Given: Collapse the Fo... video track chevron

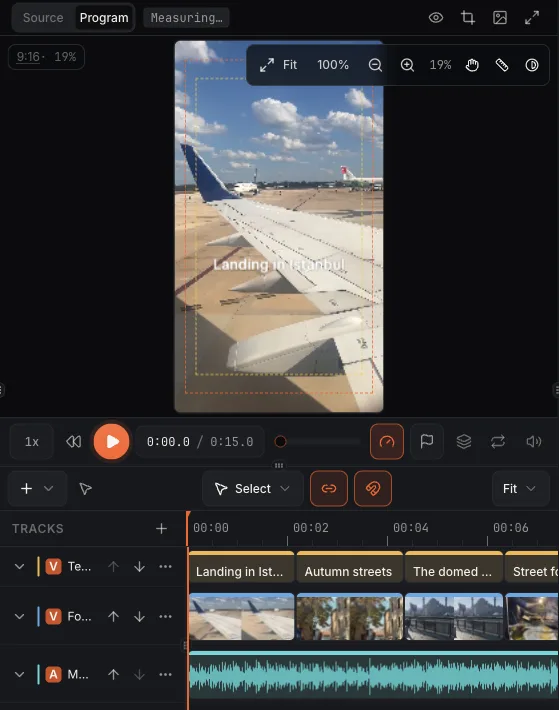Looking at the screenshot, I should (x=19, y=616).
